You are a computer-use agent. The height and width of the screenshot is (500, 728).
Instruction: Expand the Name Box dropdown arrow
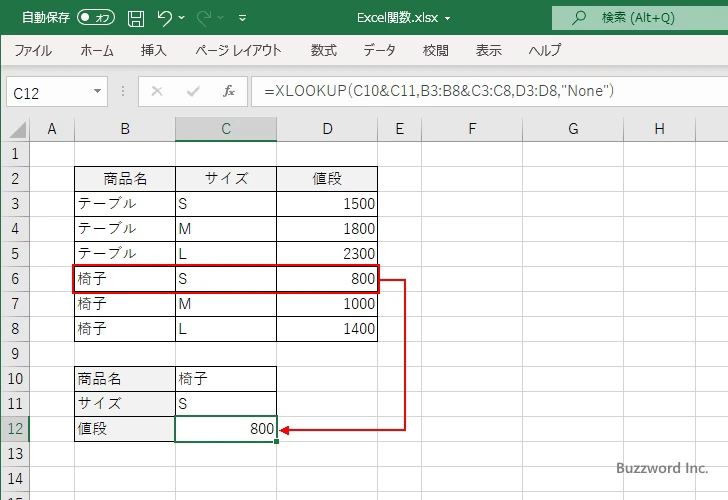(98, 91)
